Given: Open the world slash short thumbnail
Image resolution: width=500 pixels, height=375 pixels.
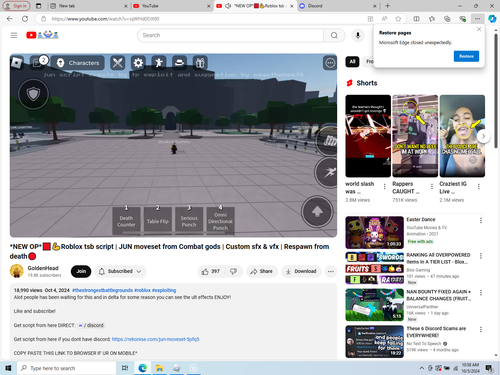Looking at the screenshot, I should point(368,136).
